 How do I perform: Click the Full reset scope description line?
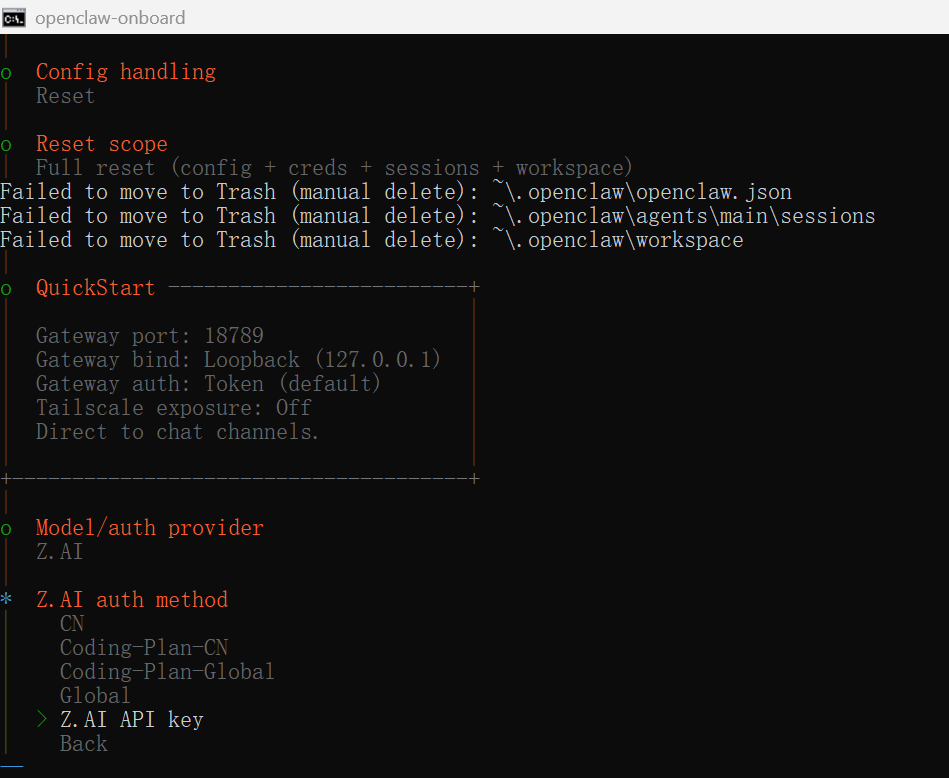click(334, 168)
